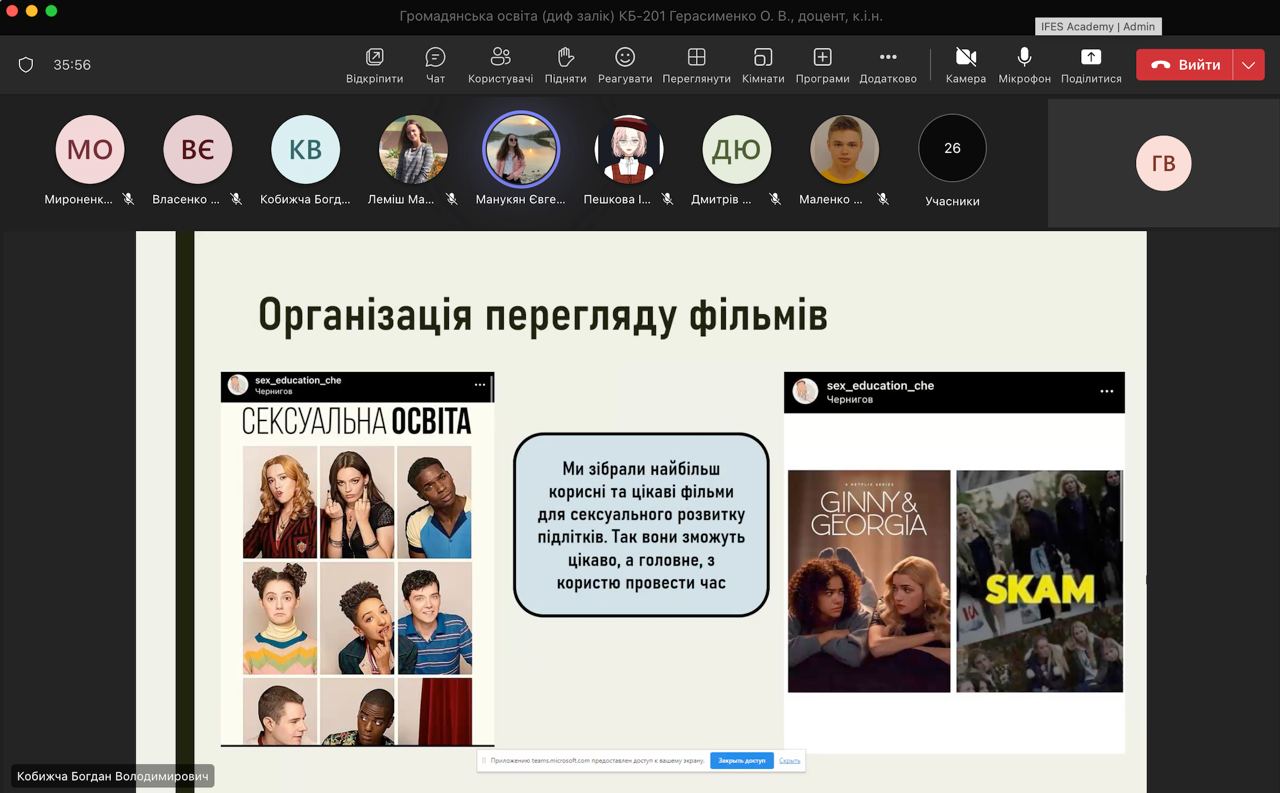The width and height of the screenshot is (1280, 793).
Task: Click the blue Закрыть доступ button
Action: 741,761
